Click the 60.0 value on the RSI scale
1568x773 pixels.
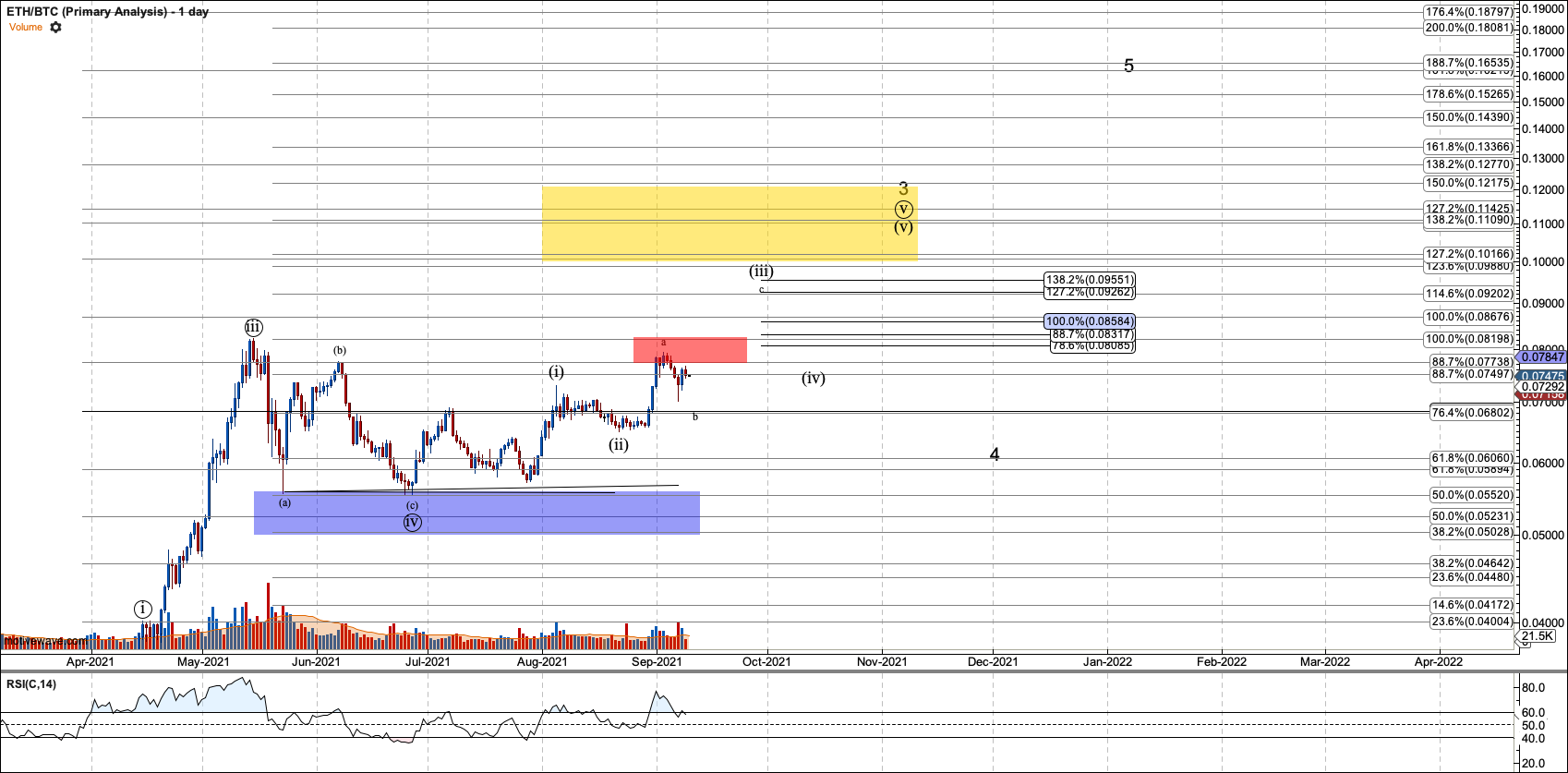tap(1533, 712)
